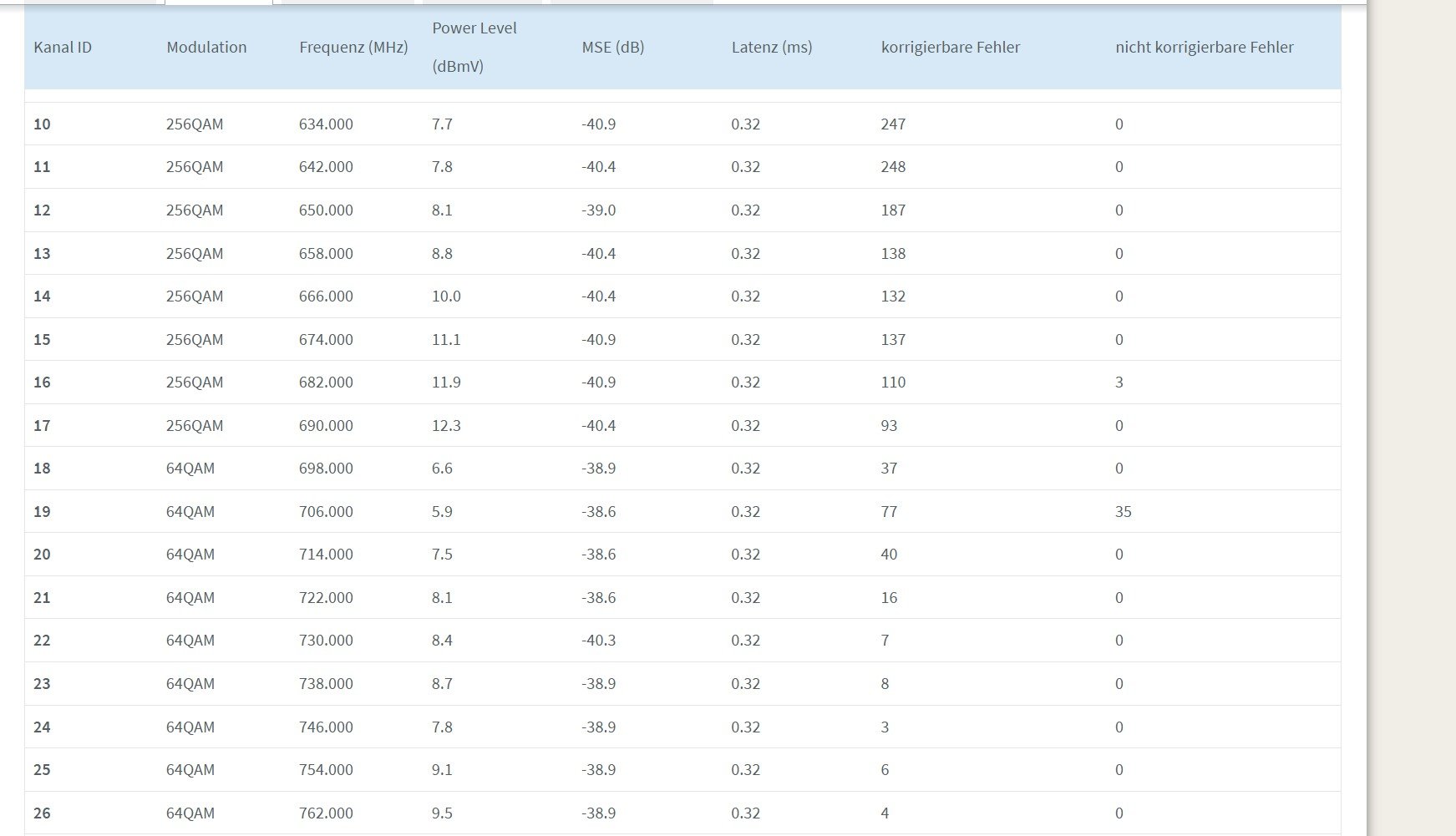Click frequency value 666.000
This screenshot has width=1456, height=836.
click(x=326, y=296)
